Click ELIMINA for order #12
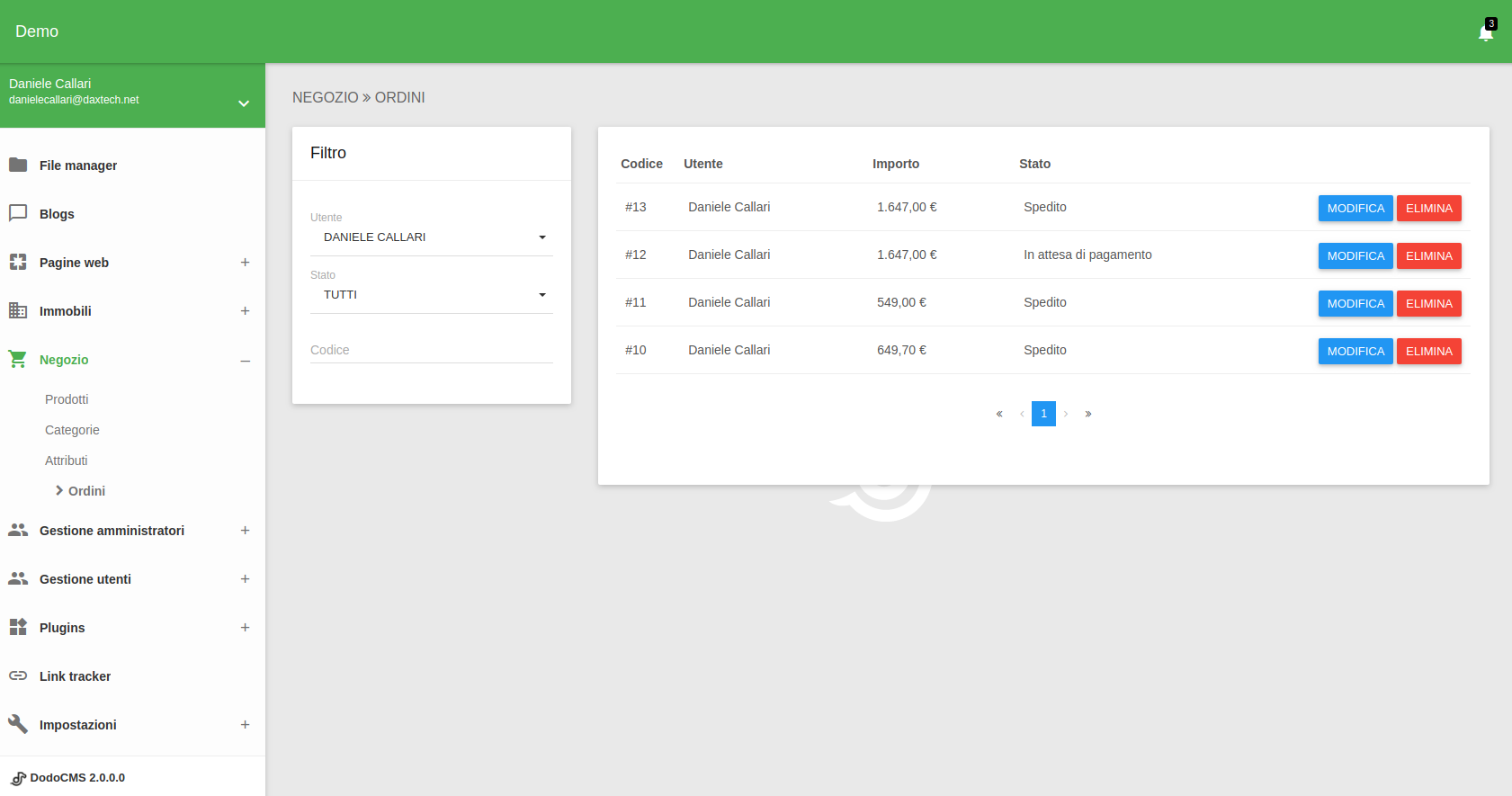The image size is (1512, 796). tap(1429, 255)
